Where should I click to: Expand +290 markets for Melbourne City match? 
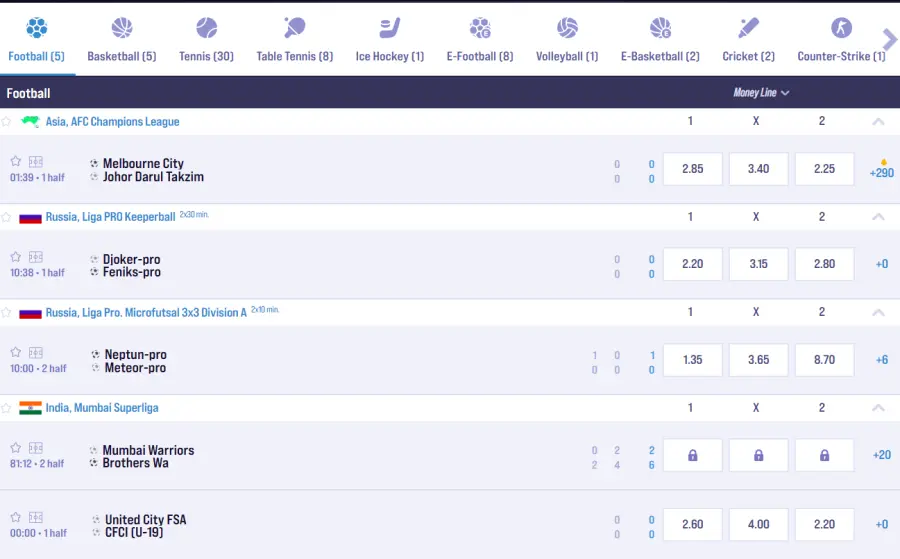click(x=882, y=172)
